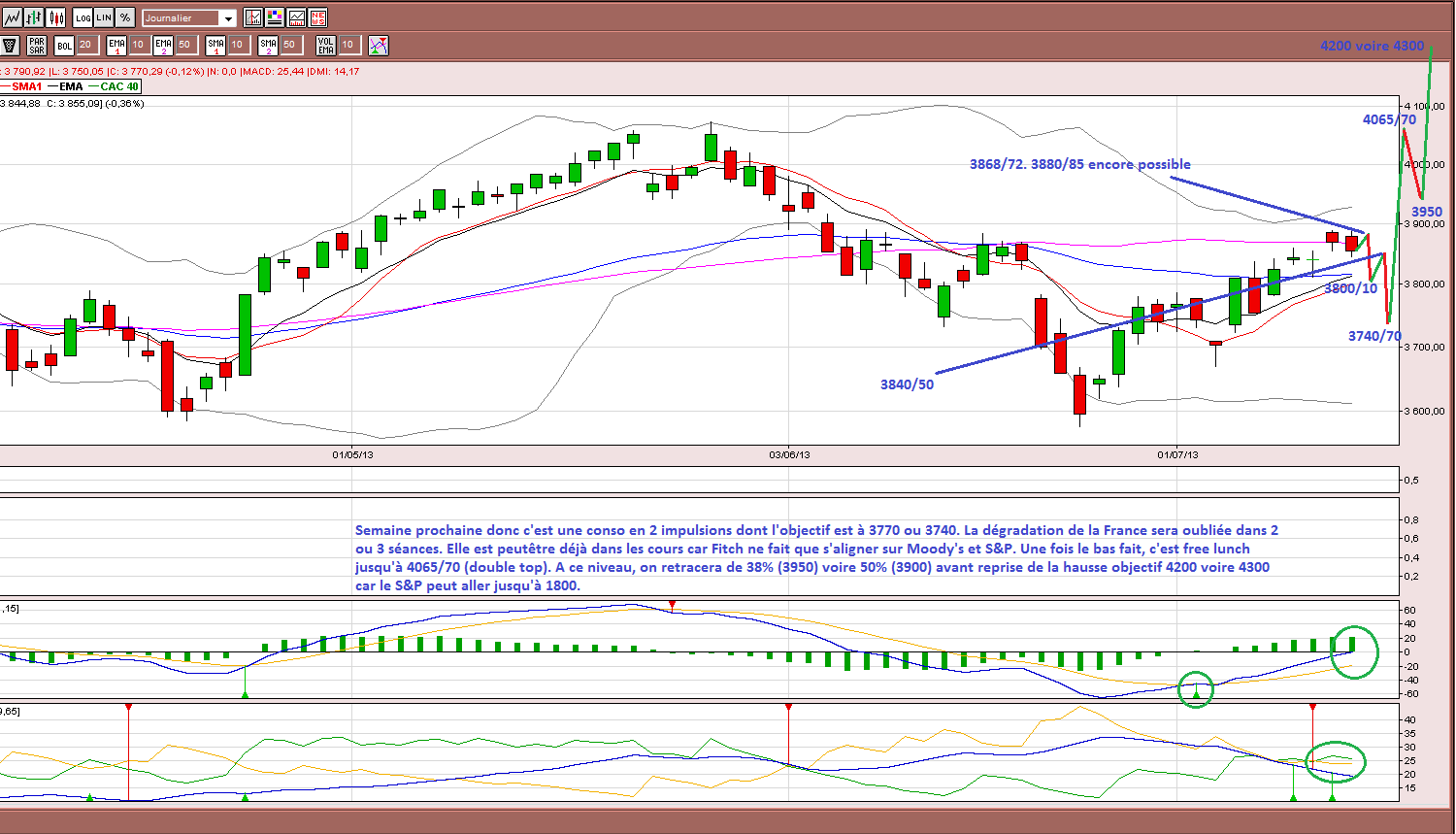
Task: Click the EMA legend entry
Action: coord(66,86)
